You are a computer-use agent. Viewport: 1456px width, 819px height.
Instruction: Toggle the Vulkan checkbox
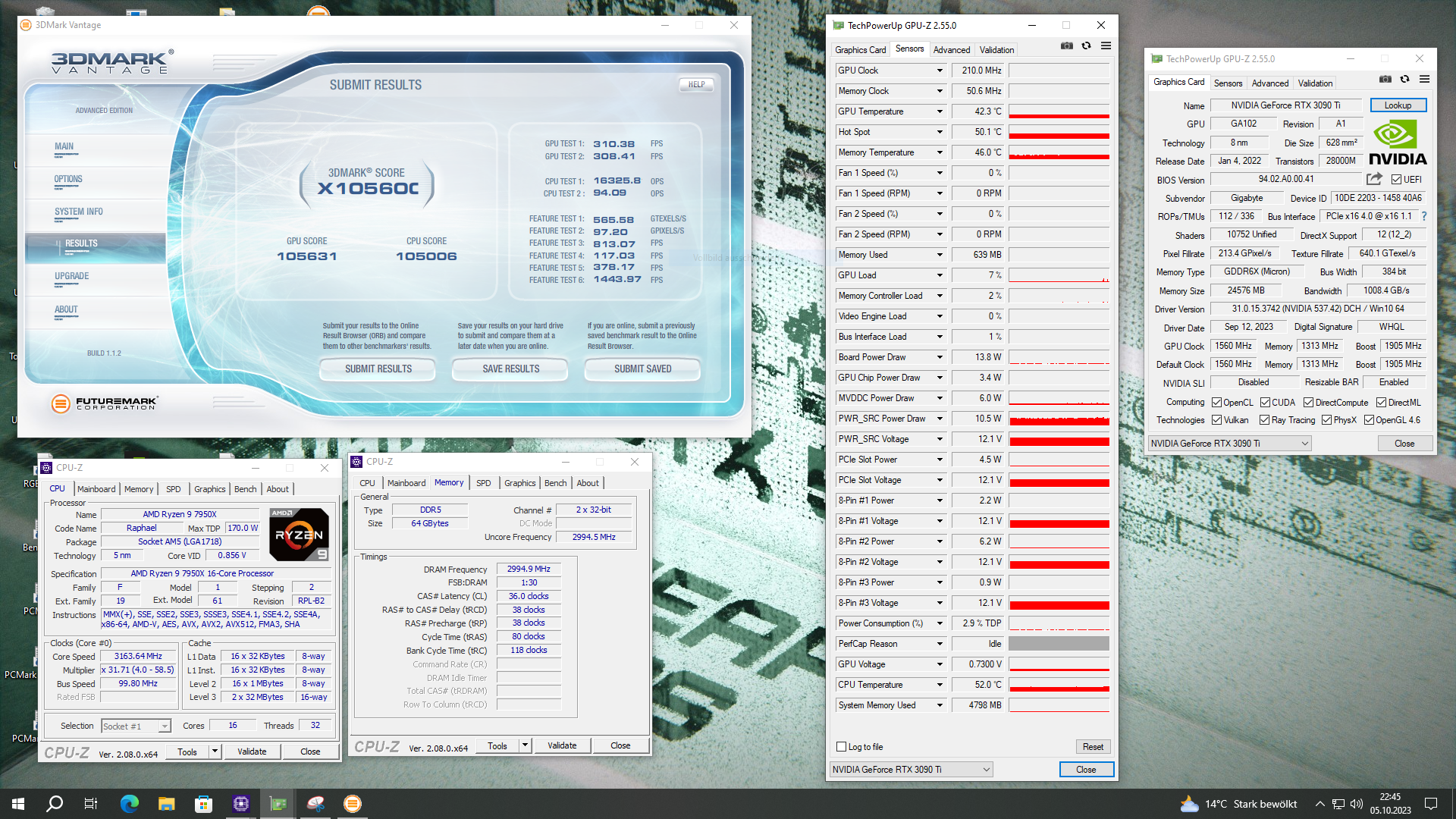coord(1216,420)
